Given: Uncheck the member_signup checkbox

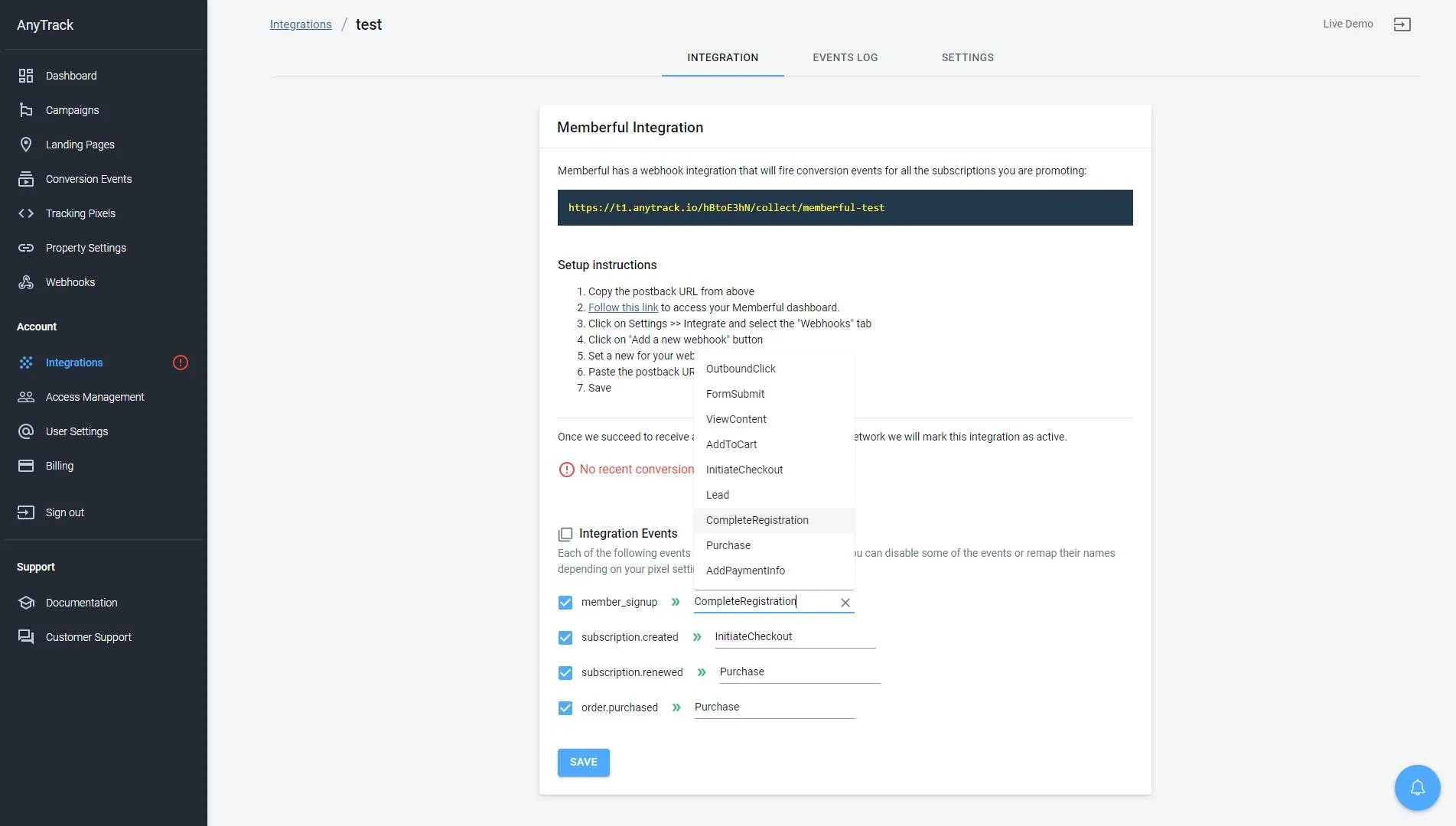Looking at the screenshot, I should coord(565,603).
